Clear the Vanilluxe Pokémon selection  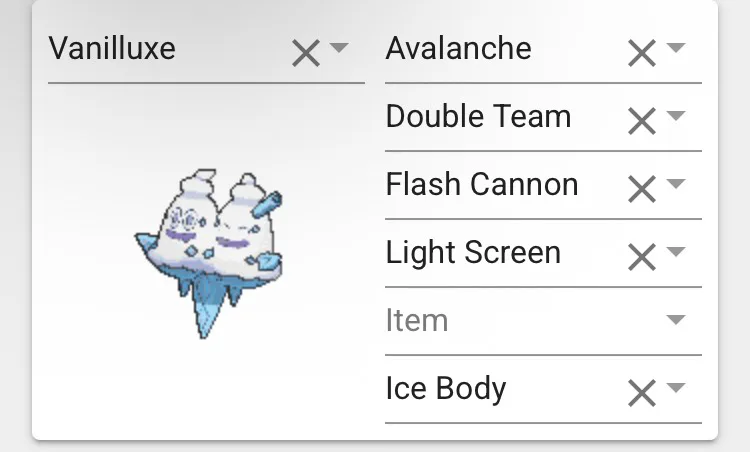[305, 53]
